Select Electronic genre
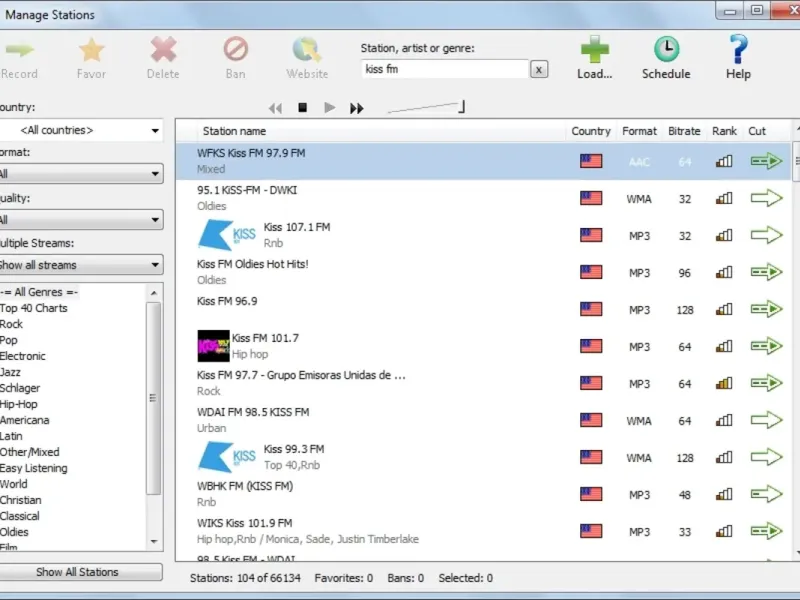800x600 pixels. (x=22, y=356)
